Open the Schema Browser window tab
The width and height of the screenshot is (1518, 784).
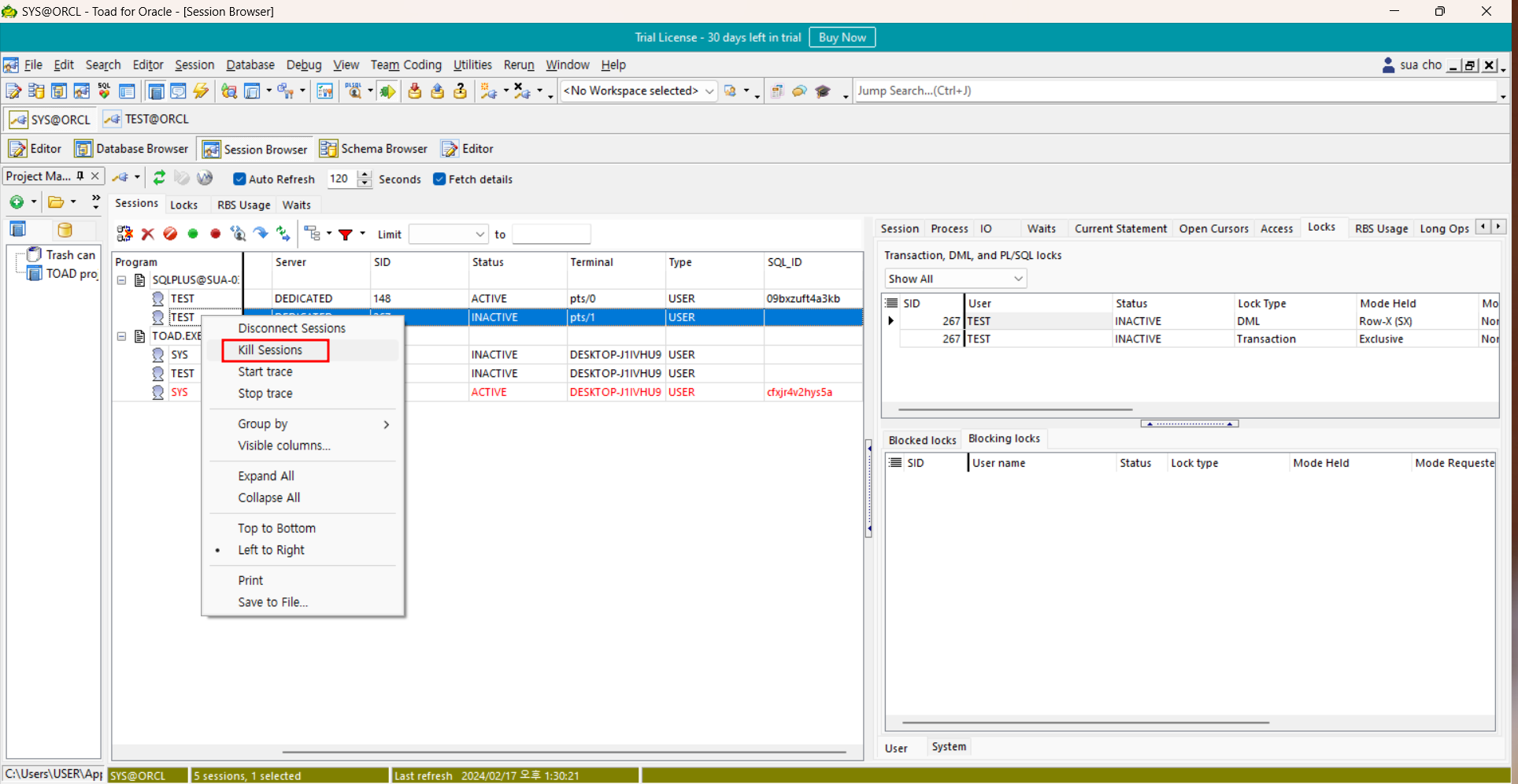pos(374,149)
